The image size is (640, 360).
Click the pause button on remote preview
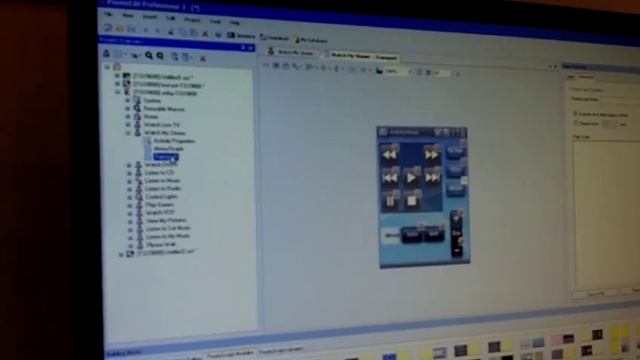click(390, 201)
